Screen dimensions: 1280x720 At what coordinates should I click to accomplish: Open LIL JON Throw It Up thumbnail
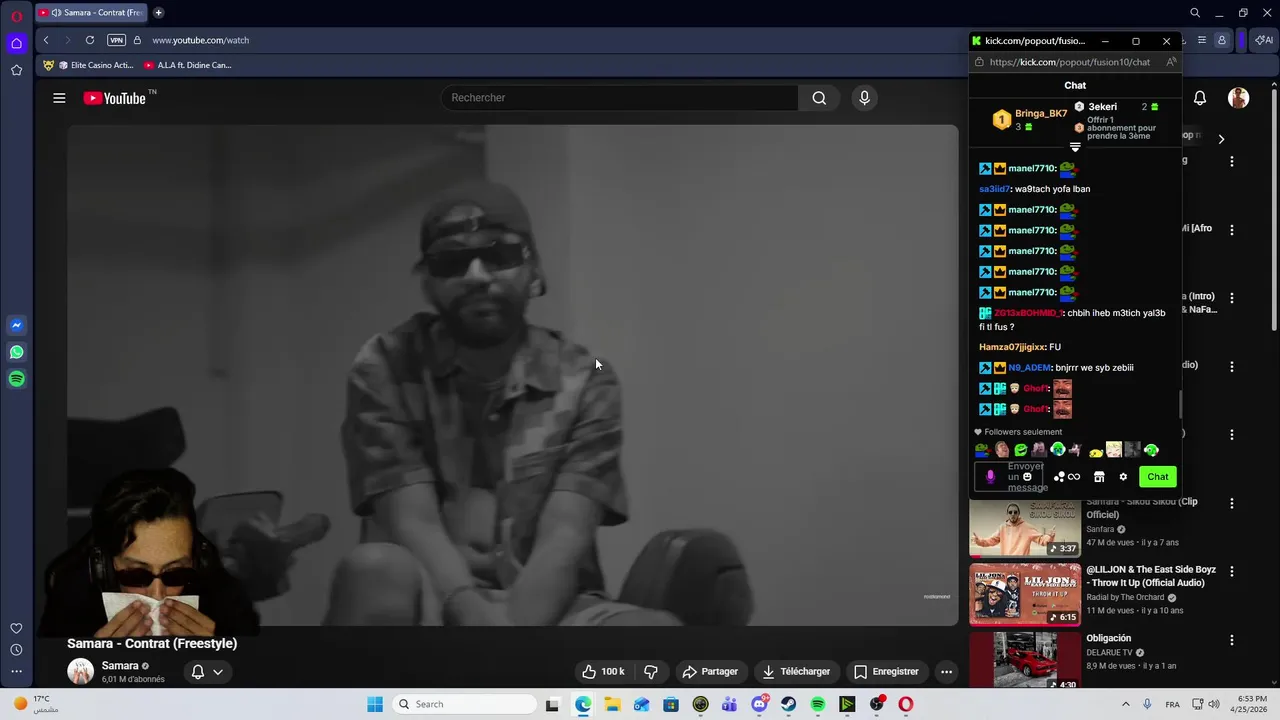1025,594
